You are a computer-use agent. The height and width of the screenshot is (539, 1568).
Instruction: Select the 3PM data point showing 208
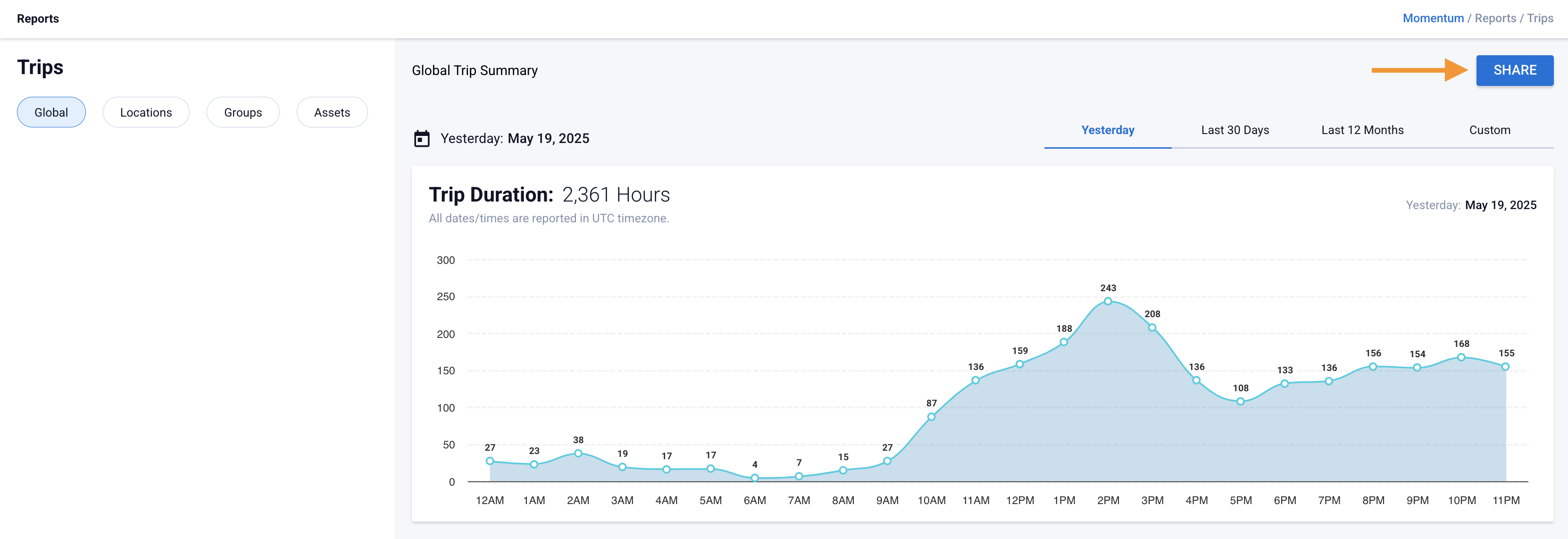(x=1152, y=327)
